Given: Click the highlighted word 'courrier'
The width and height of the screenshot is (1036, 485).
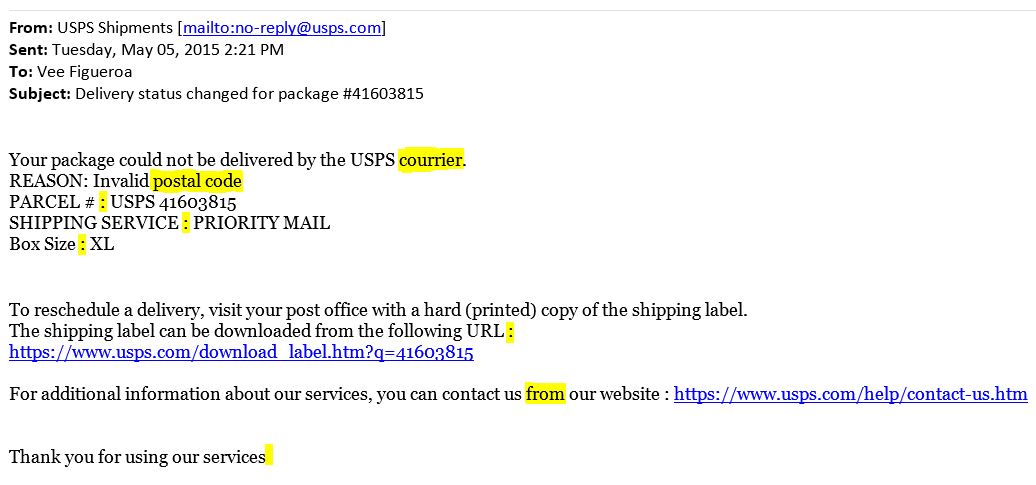Looking at the screenshot, I should coord(431,160).
